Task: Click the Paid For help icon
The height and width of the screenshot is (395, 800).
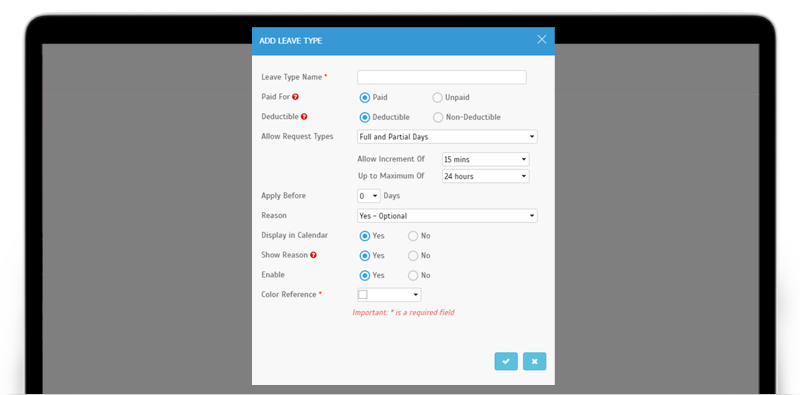Action: click(295, 97)
